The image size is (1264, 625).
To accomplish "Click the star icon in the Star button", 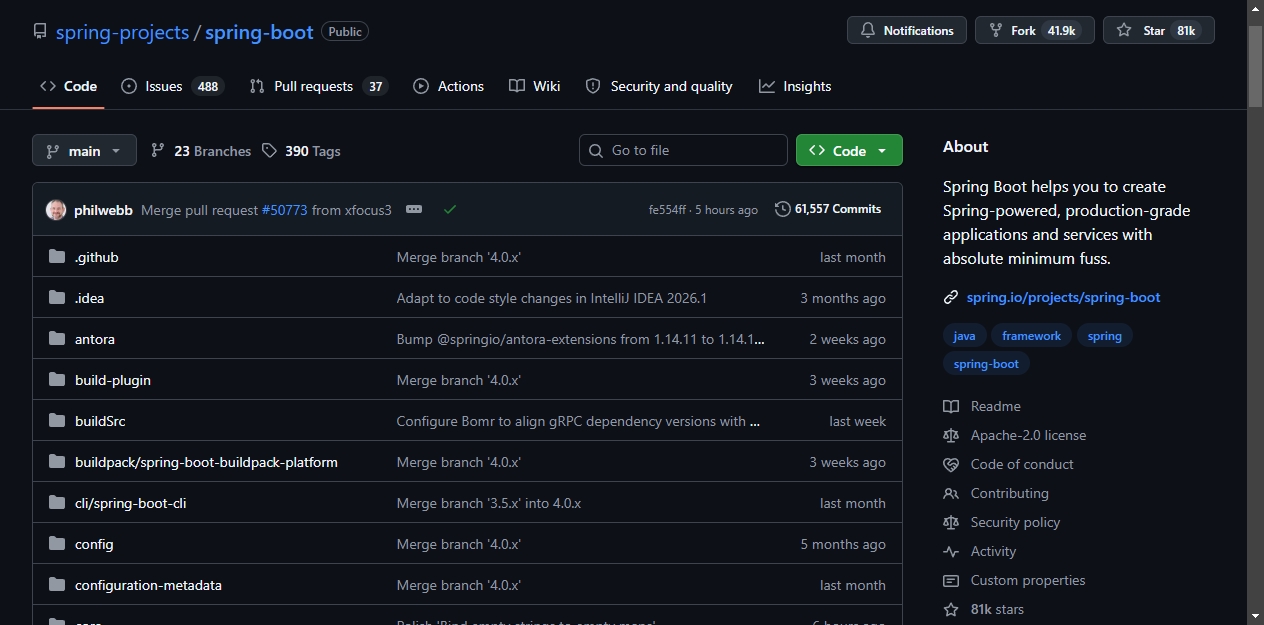I will pos(1124,31).
